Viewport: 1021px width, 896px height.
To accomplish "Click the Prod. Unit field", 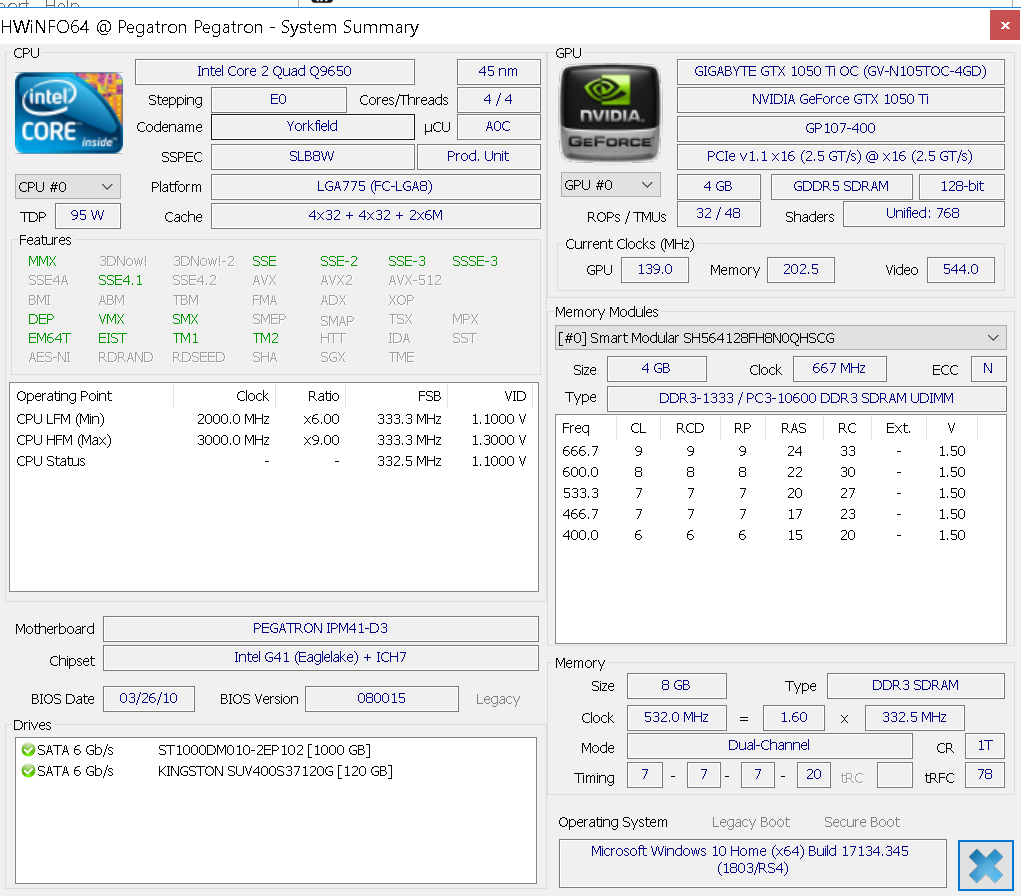I will [478, 156].
